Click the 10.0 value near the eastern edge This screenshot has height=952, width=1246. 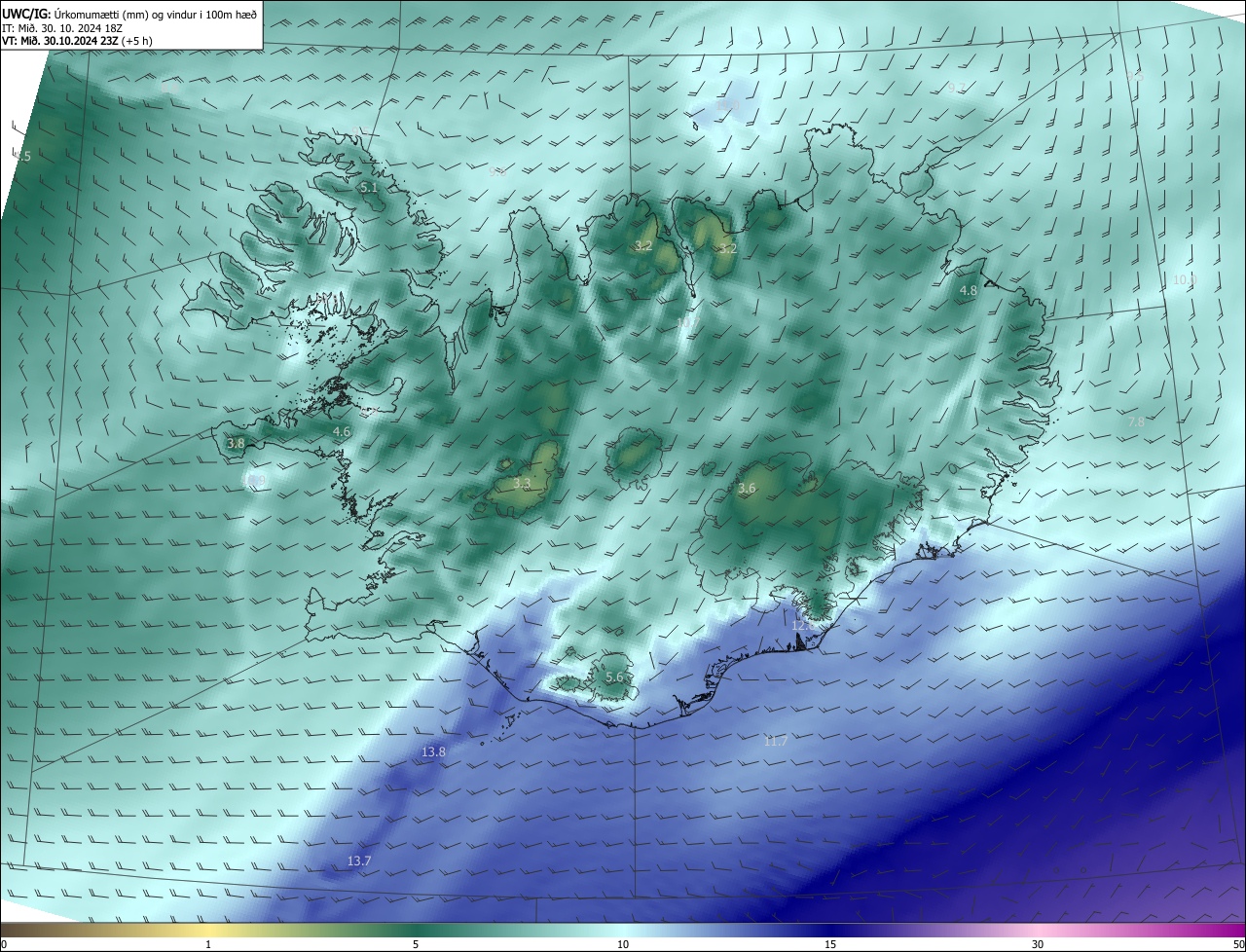(1185, 280)
